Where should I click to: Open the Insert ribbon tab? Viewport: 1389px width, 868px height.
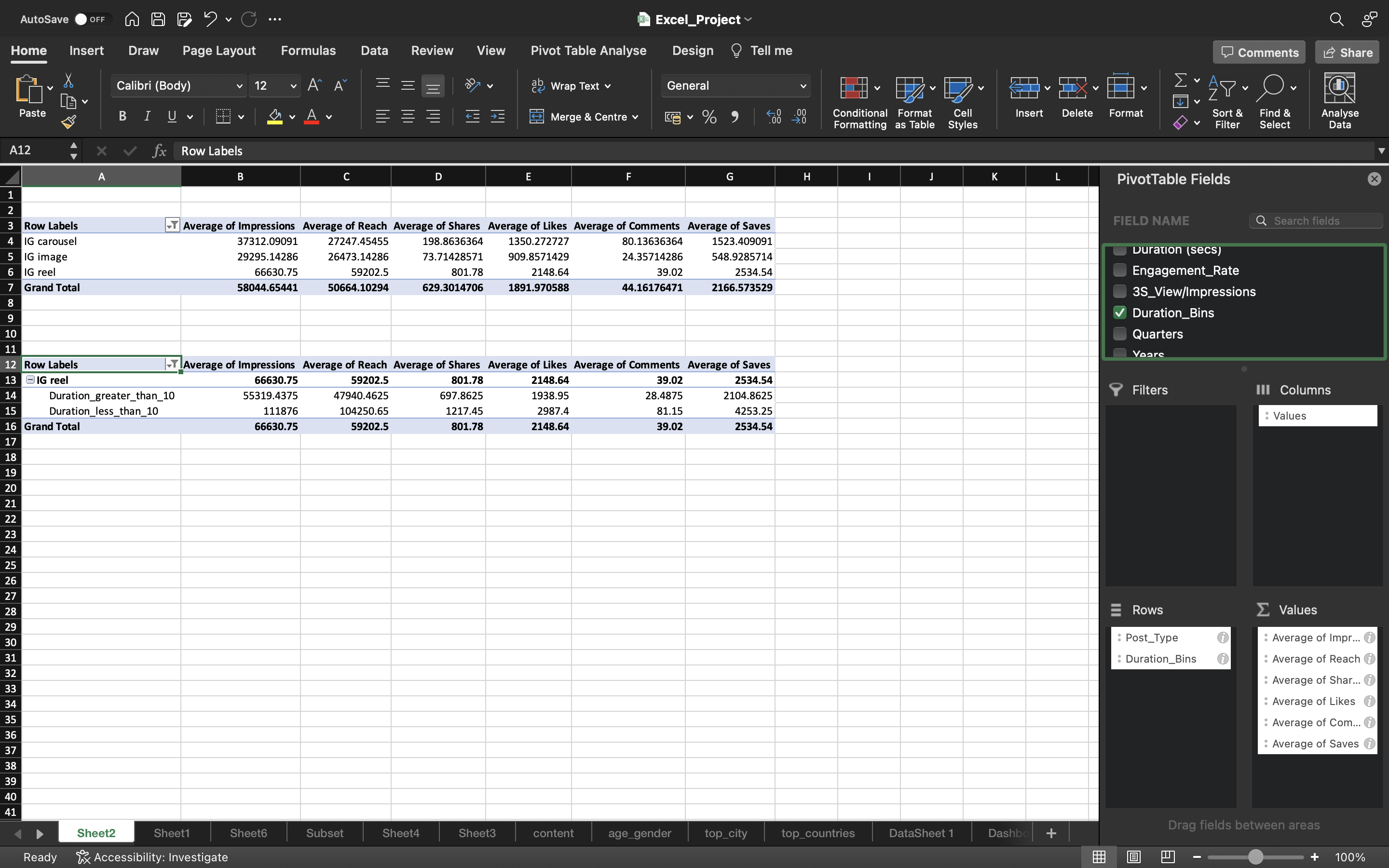(x=86, y=51)
